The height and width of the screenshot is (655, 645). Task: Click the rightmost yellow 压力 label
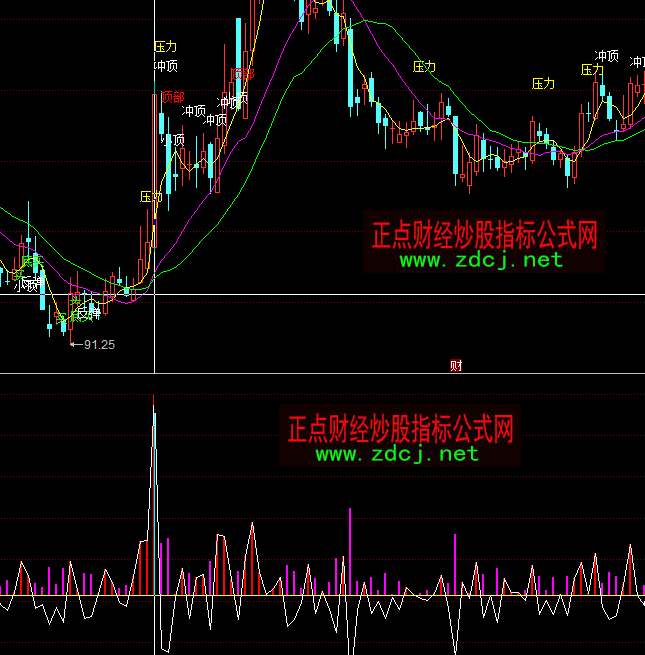click(592, 70)
